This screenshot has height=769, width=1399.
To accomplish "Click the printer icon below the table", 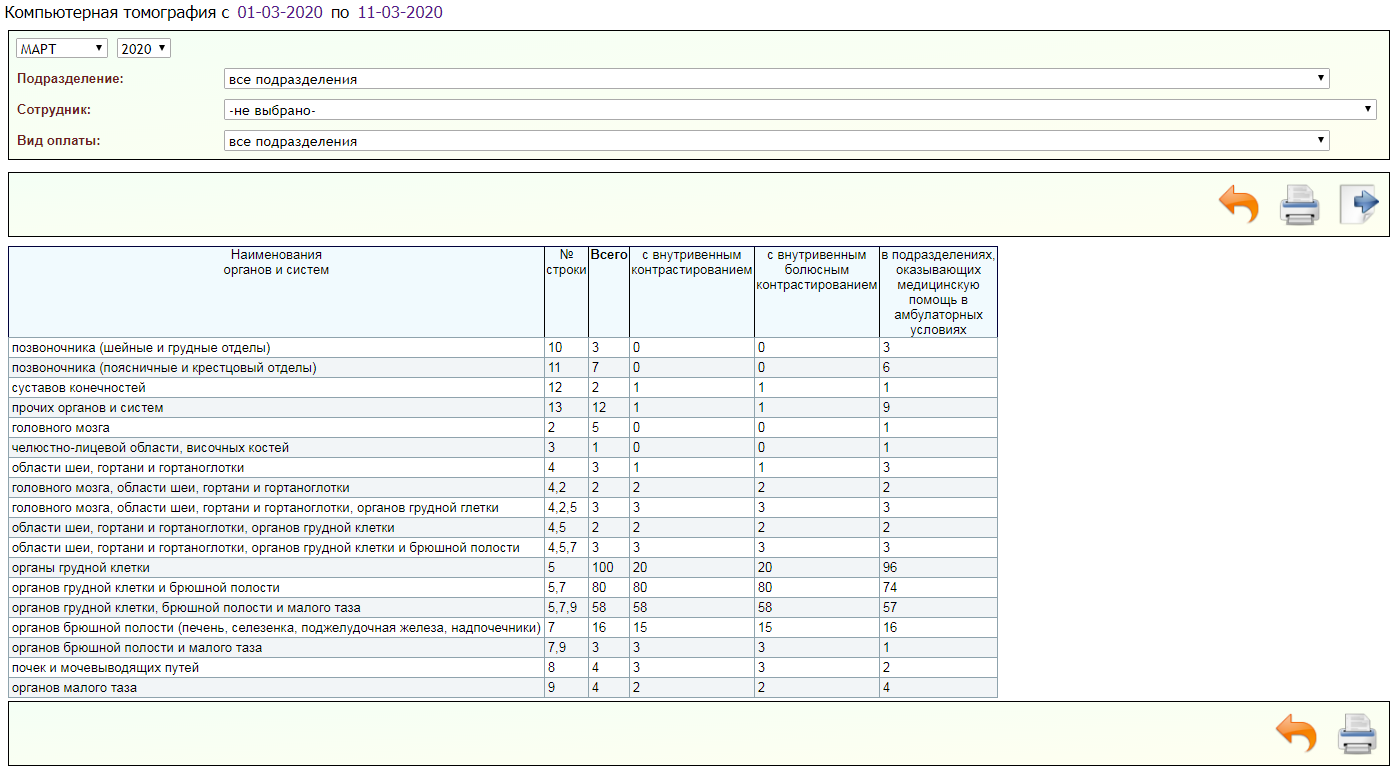I will pyautogui.click(x=1357, y=733).
